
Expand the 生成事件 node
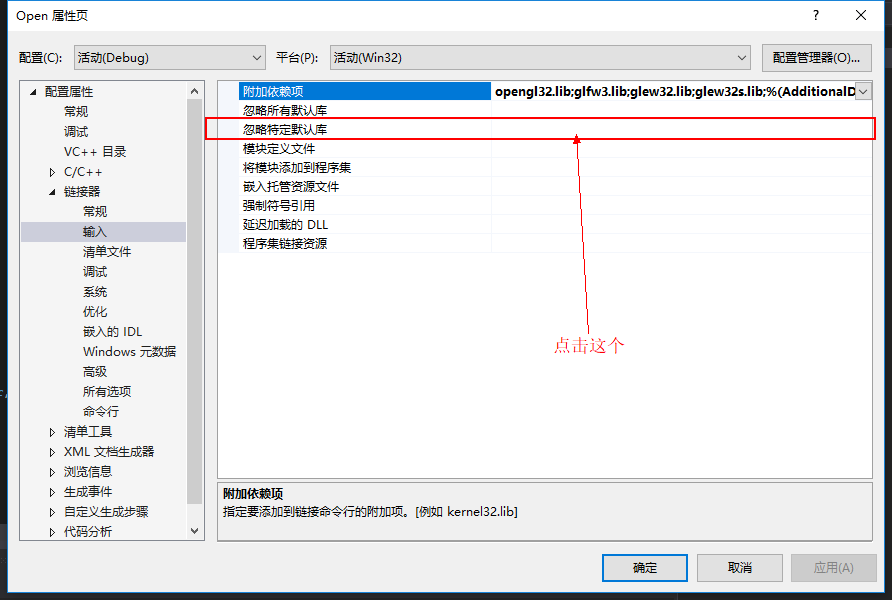point(52,493)
